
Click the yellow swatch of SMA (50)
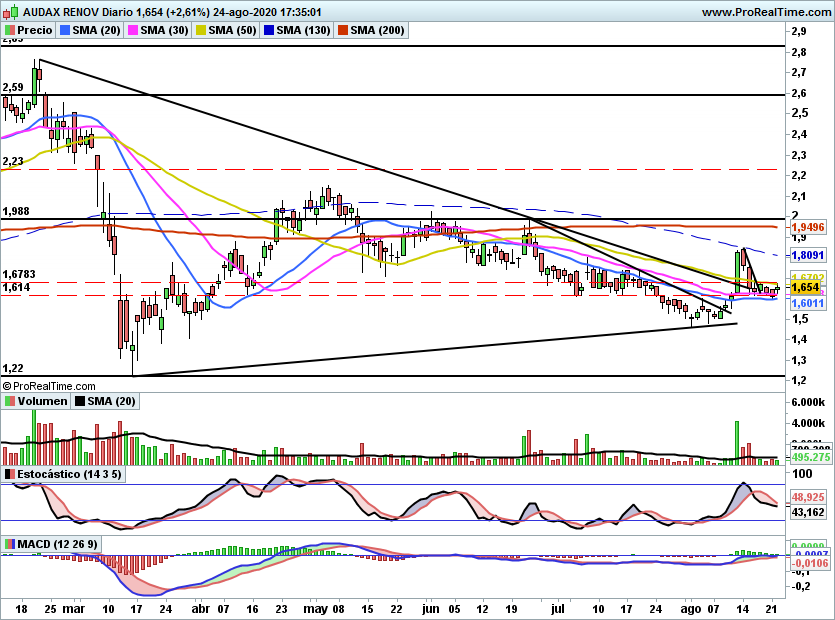(x=201, y=30)
